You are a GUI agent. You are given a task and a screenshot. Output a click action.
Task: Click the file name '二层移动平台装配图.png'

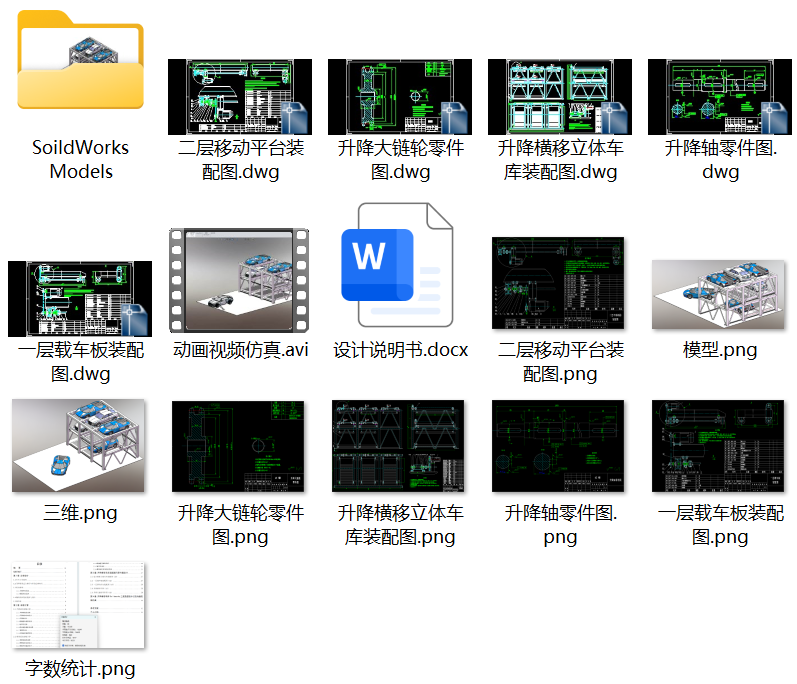(560, 362)
